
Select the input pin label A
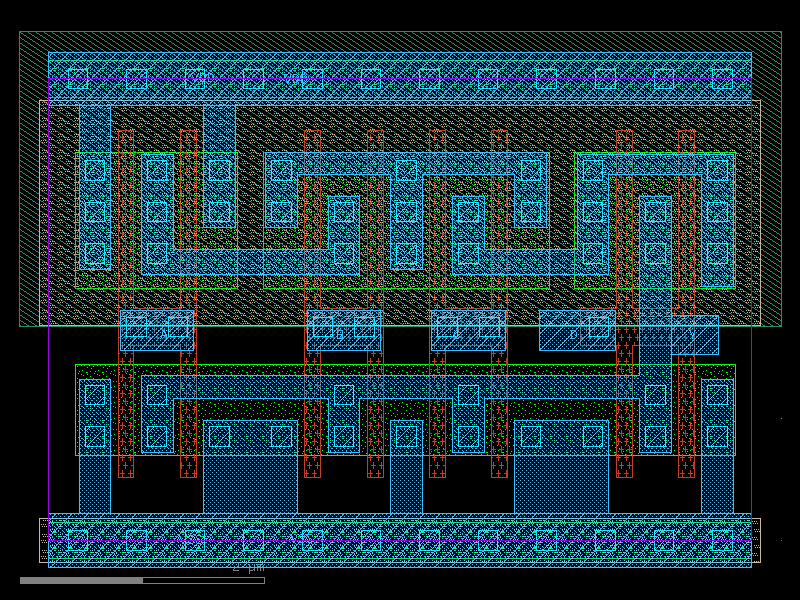[163, 335]
